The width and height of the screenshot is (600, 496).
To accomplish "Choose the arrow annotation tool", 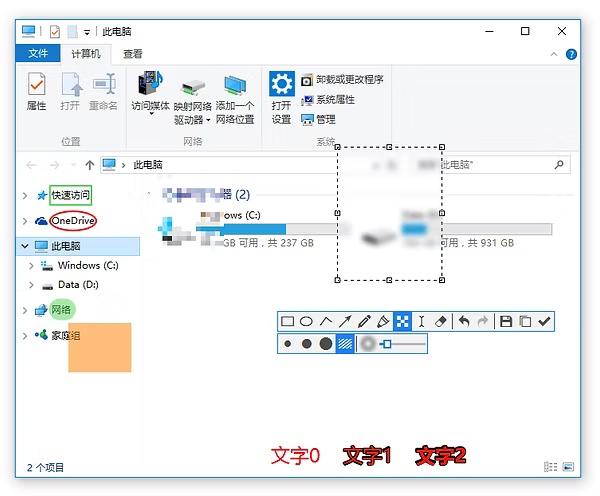I will coord(345,322).
